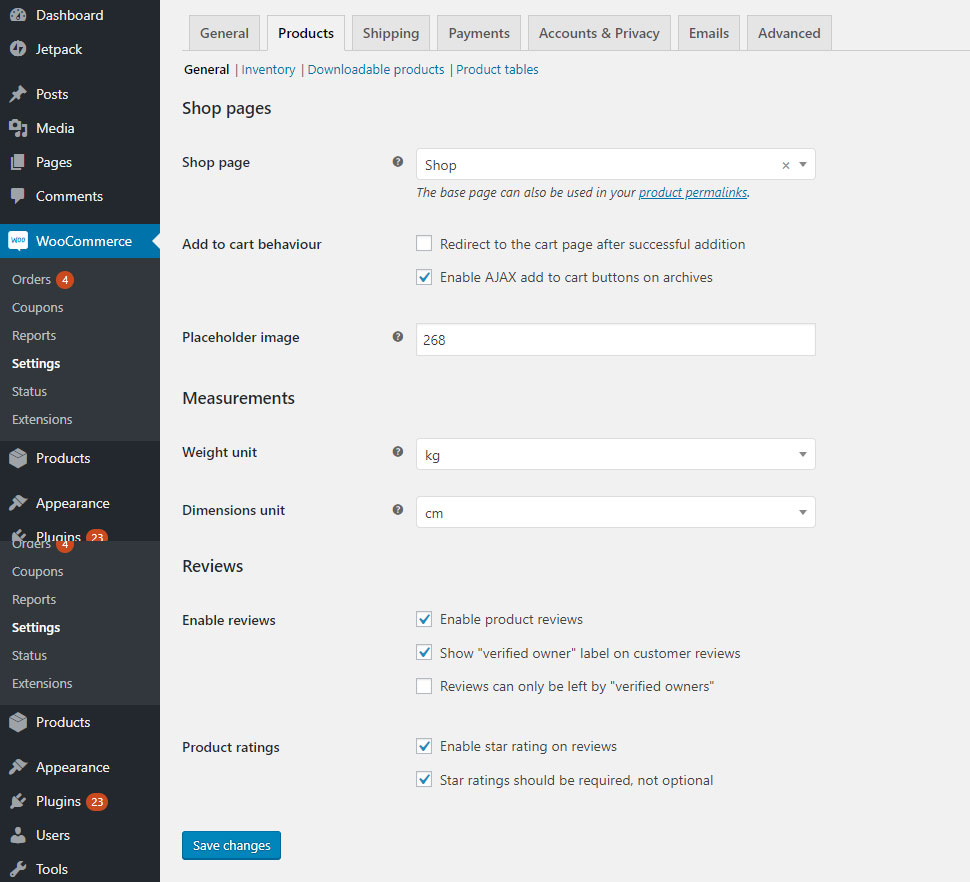Open the Tools wrench icon
The width and height of the screenshot is (970, 882).
click(18, 869)
